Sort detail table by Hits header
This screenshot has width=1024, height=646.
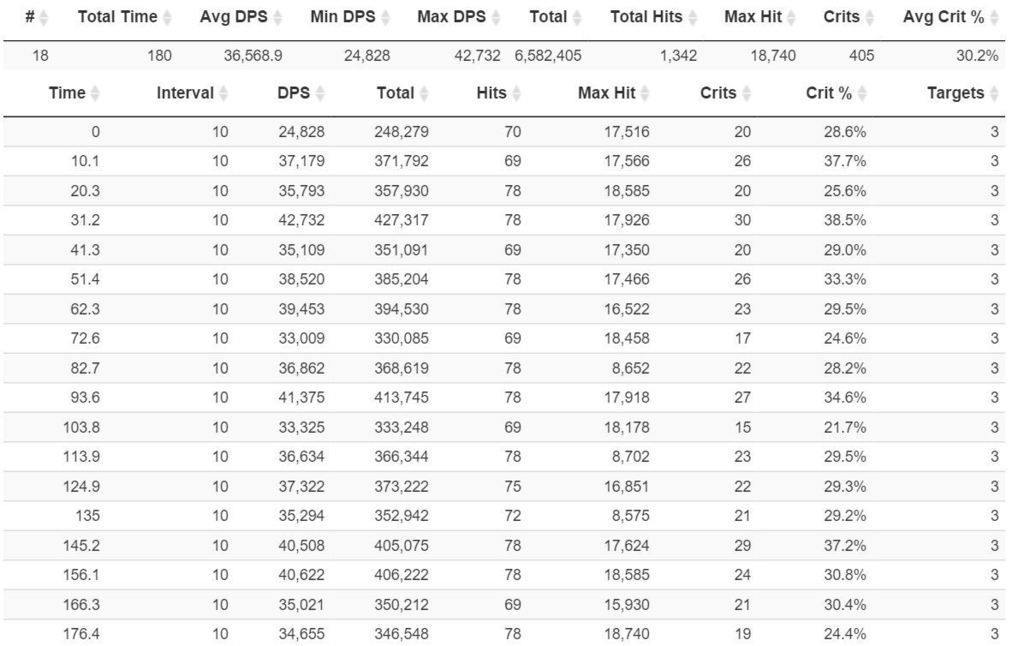coord(492,93)
